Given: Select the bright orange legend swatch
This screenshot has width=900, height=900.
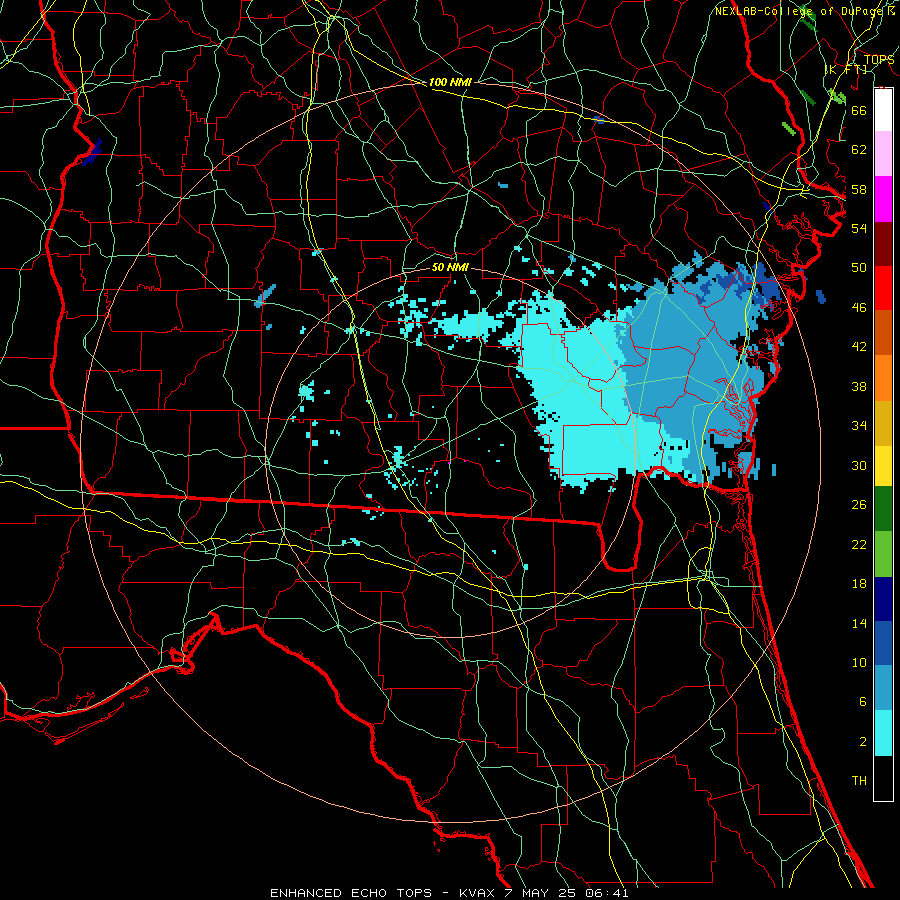Looking at the screenshot, I should [x=883, y=377].
